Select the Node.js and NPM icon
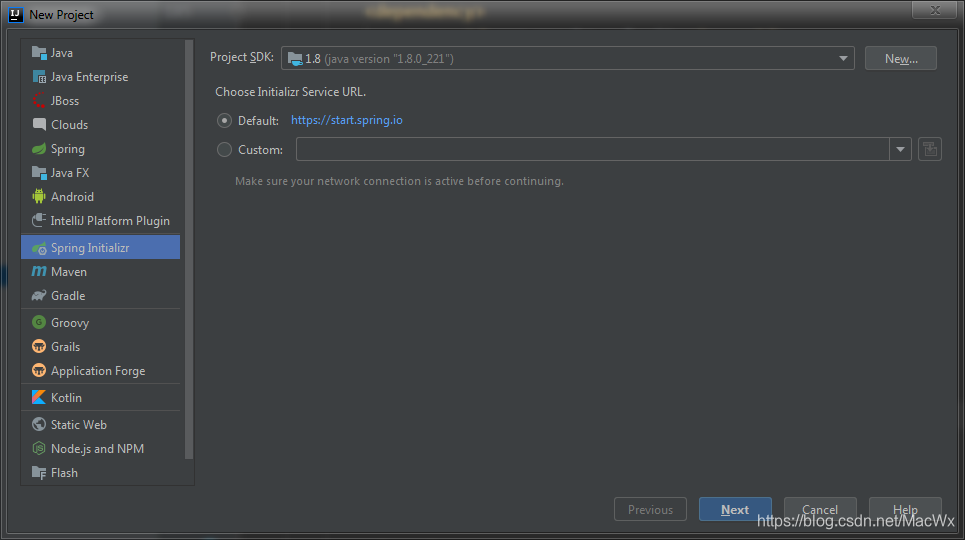 pos(39,449)
